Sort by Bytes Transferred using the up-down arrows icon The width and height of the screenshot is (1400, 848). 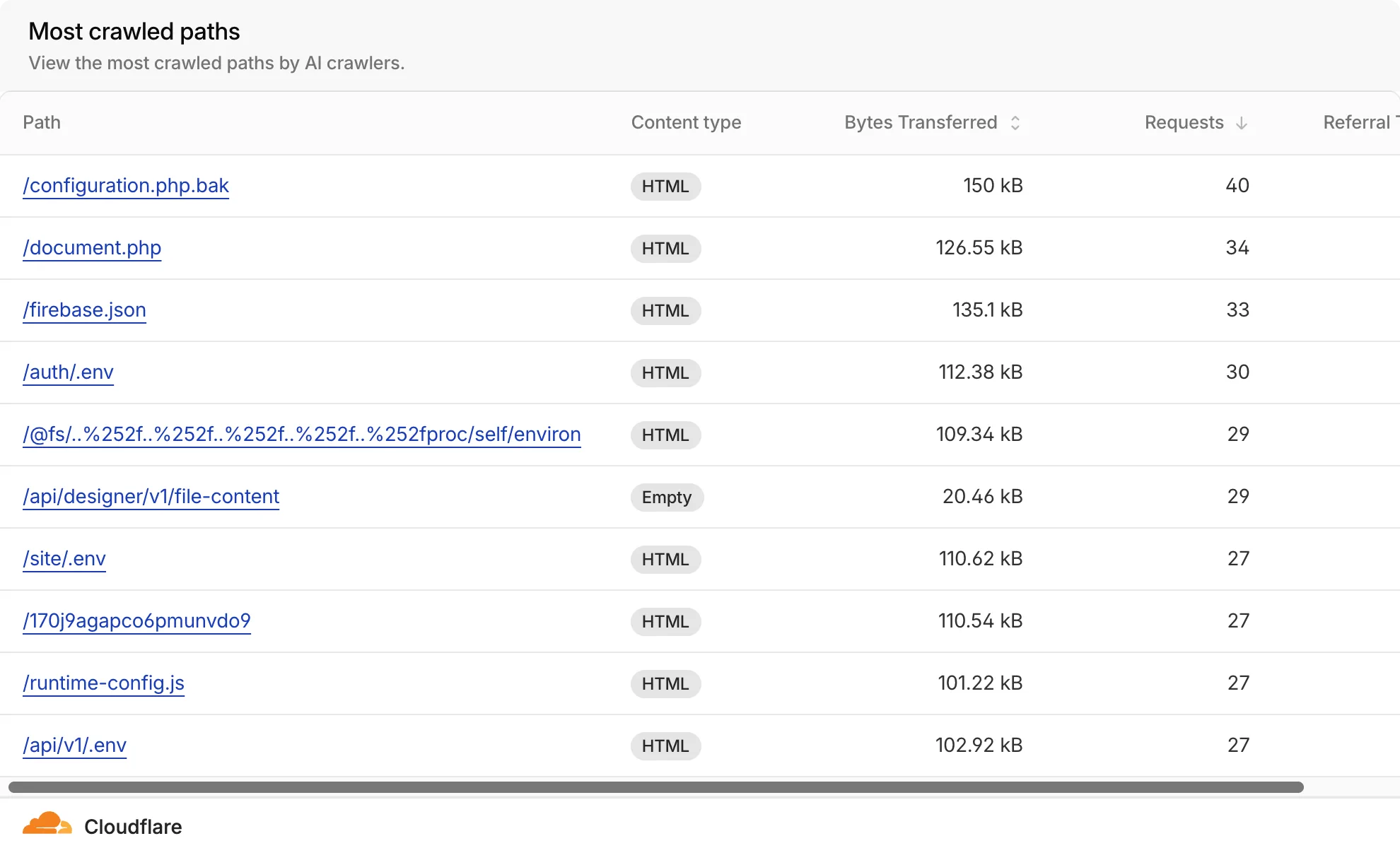tap(1015, 123)
